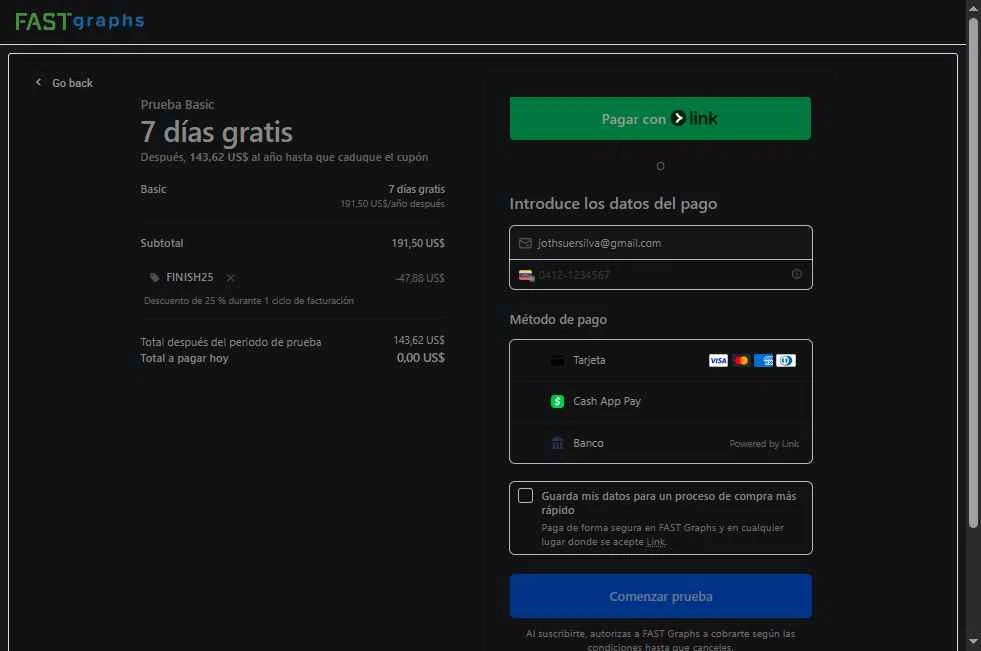Screen dimensions: 981x651
Task: Click the '7 días gratis' heading
Action: coord(216,132)
